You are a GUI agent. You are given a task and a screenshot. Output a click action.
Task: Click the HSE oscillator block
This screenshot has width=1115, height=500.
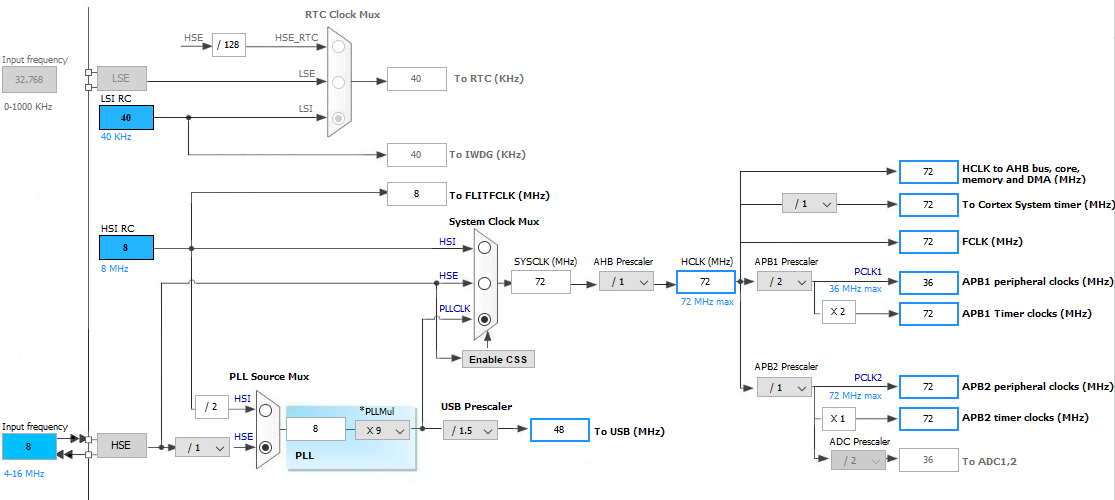(x=122, y=446)
